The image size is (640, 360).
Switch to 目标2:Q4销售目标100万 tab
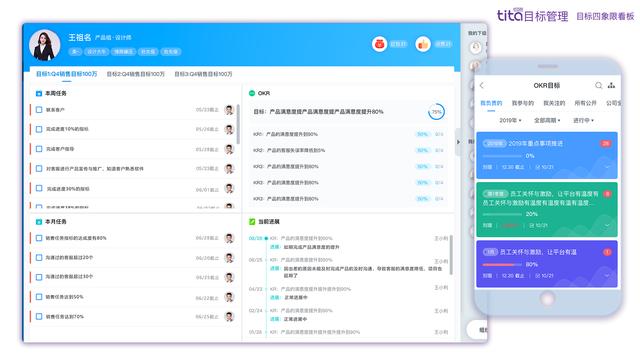136,74
